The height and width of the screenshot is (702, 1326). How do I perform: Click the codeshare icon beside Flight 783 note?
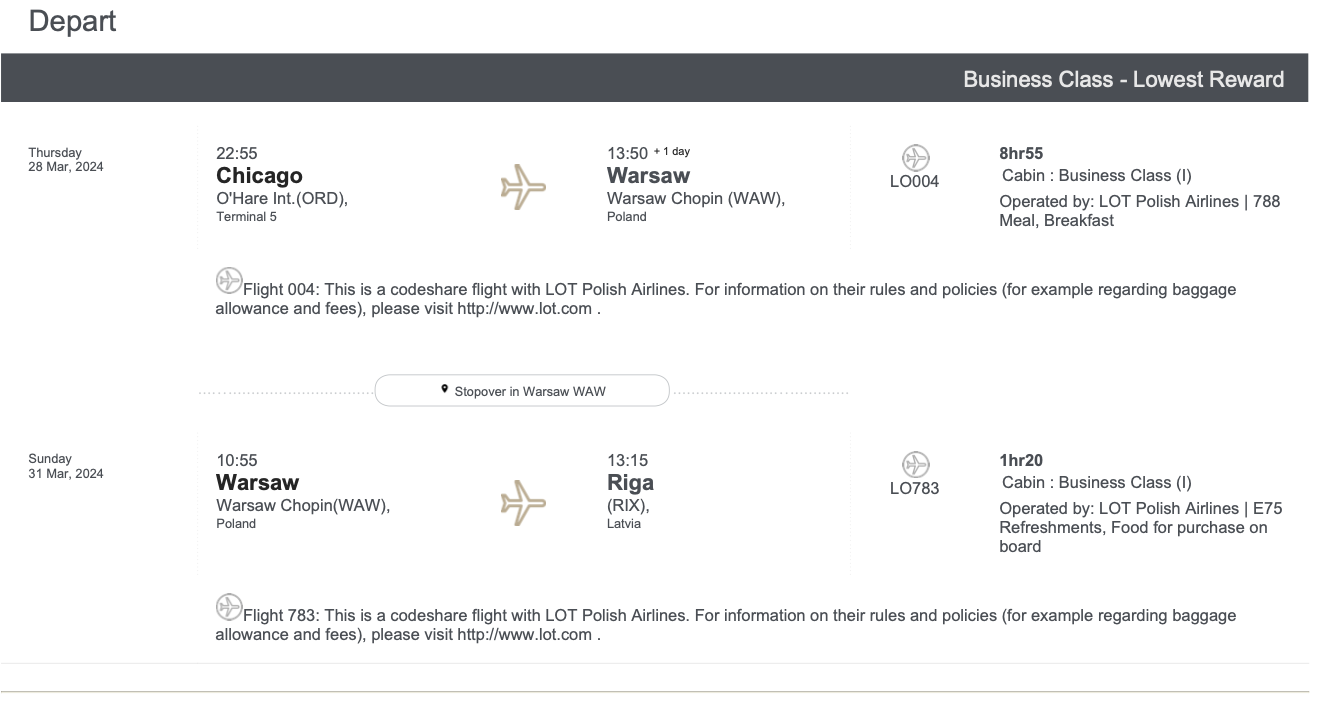coord(228,605)
